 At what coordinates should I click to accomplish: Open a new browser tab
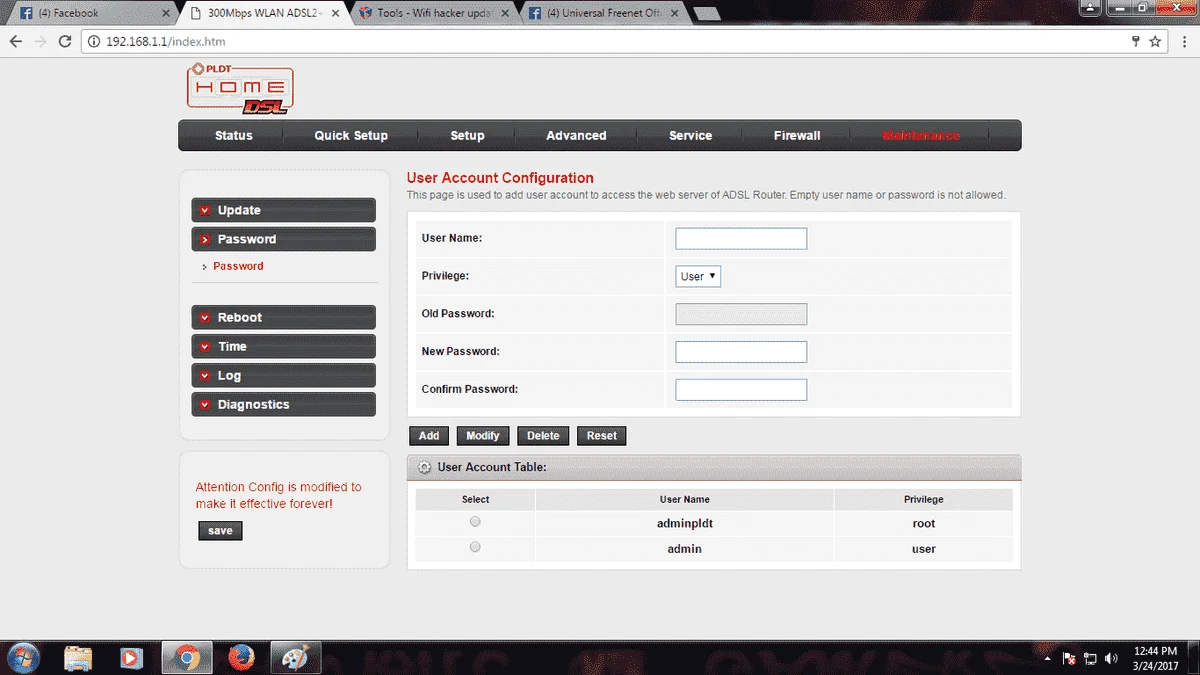(x=706, y=13)
